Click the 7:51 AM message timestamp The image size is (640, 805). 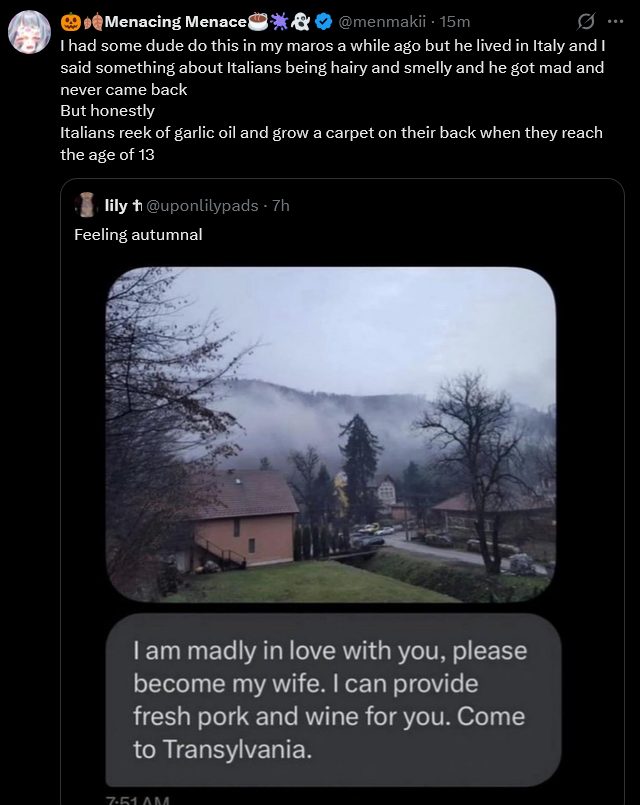coord(137,799)
